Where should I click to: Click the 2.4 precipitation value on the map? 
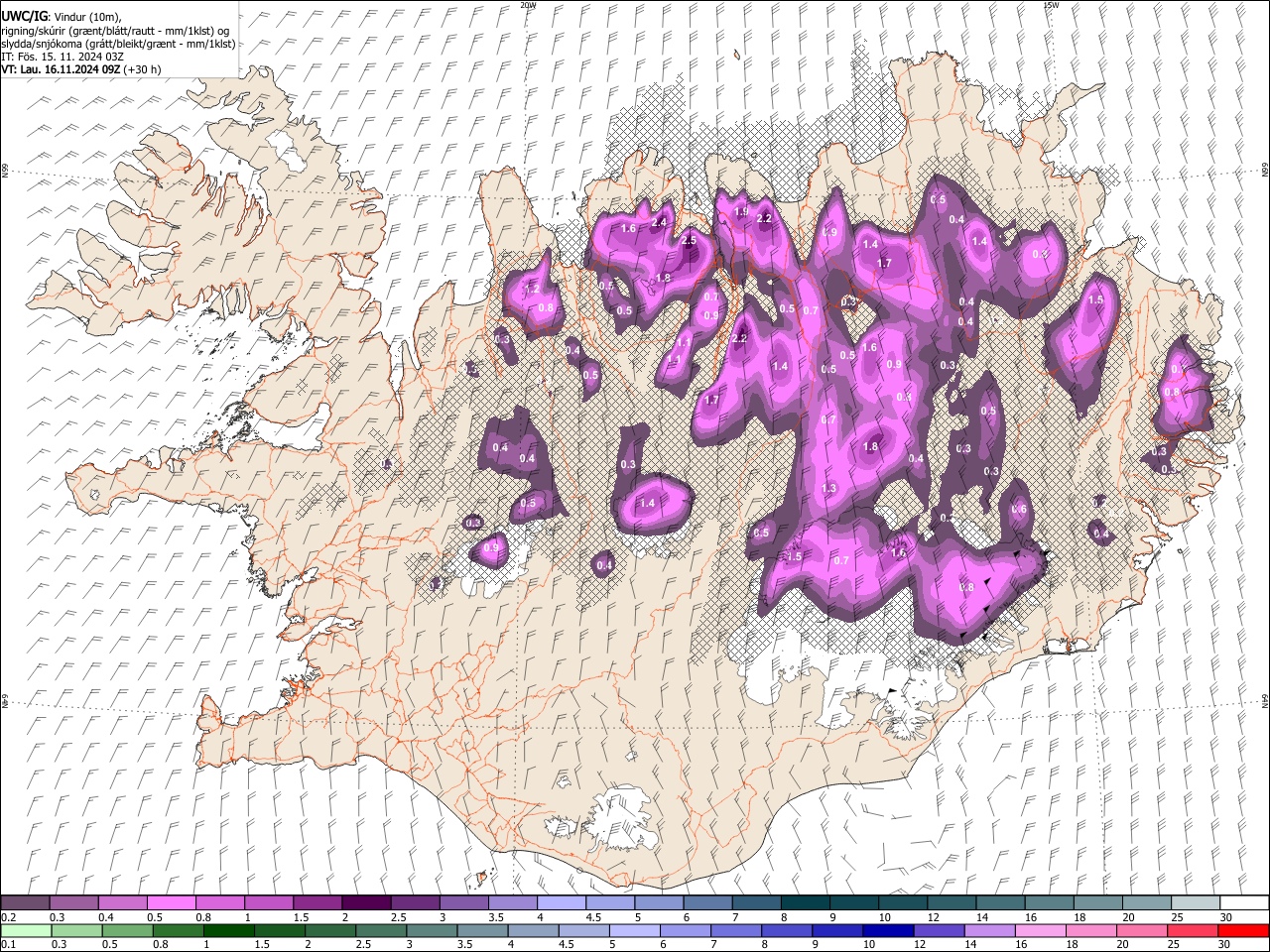click(659, 222)
